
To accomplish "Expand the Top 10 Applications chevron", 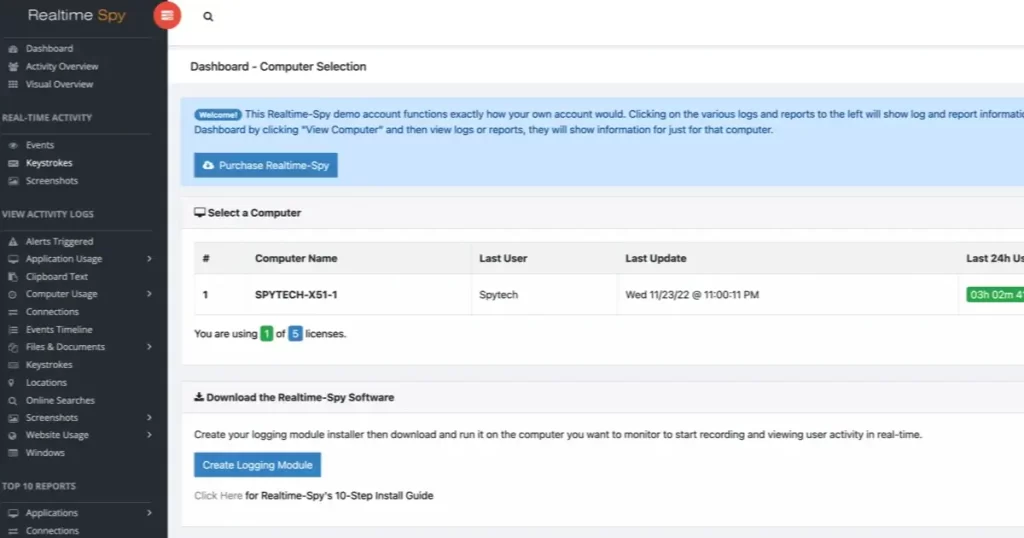I will click(x=149, y=513).
